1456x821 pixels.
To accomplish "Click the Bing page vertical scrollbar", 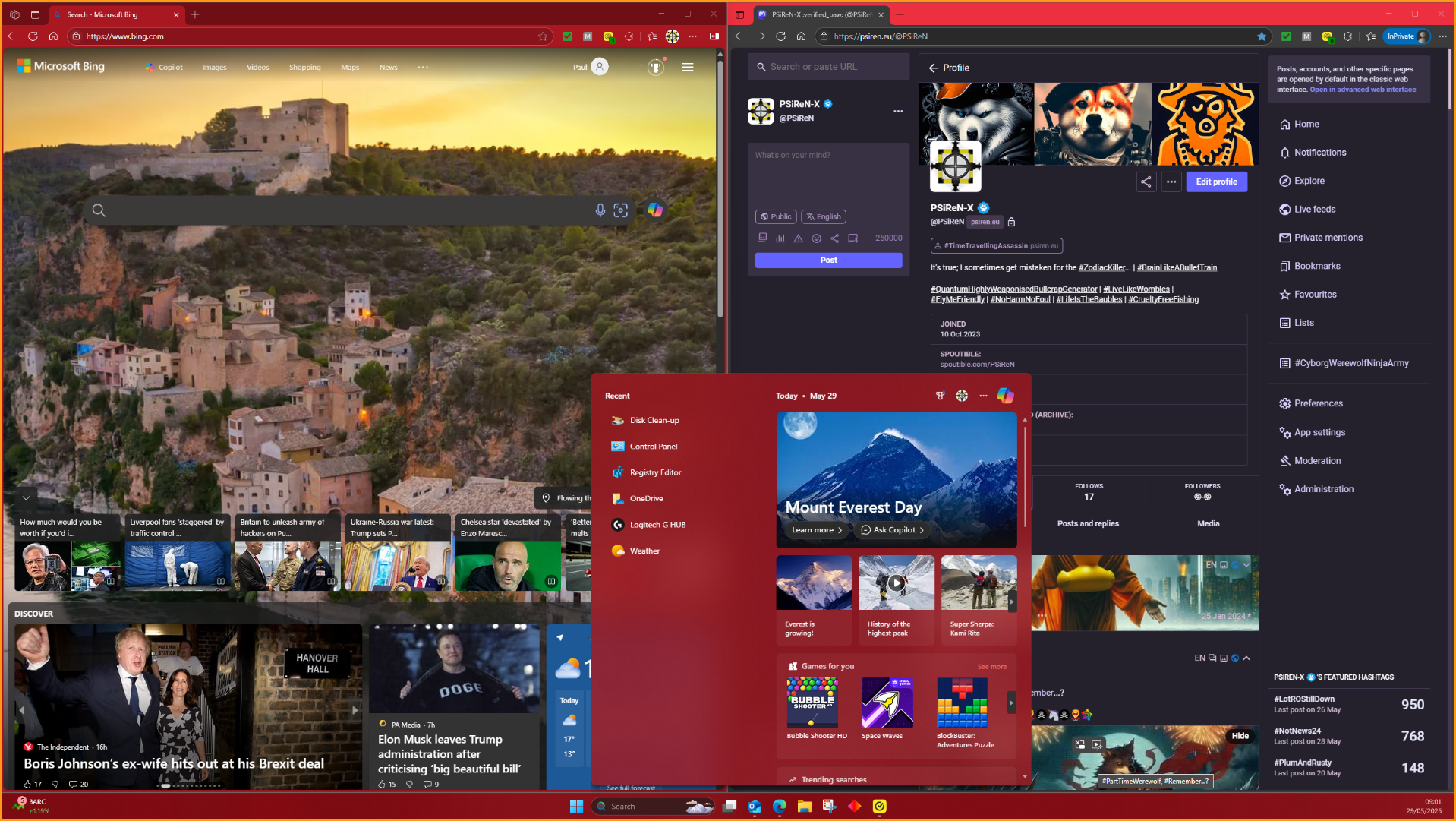I will pyautogui.click(x=720, y=190).
